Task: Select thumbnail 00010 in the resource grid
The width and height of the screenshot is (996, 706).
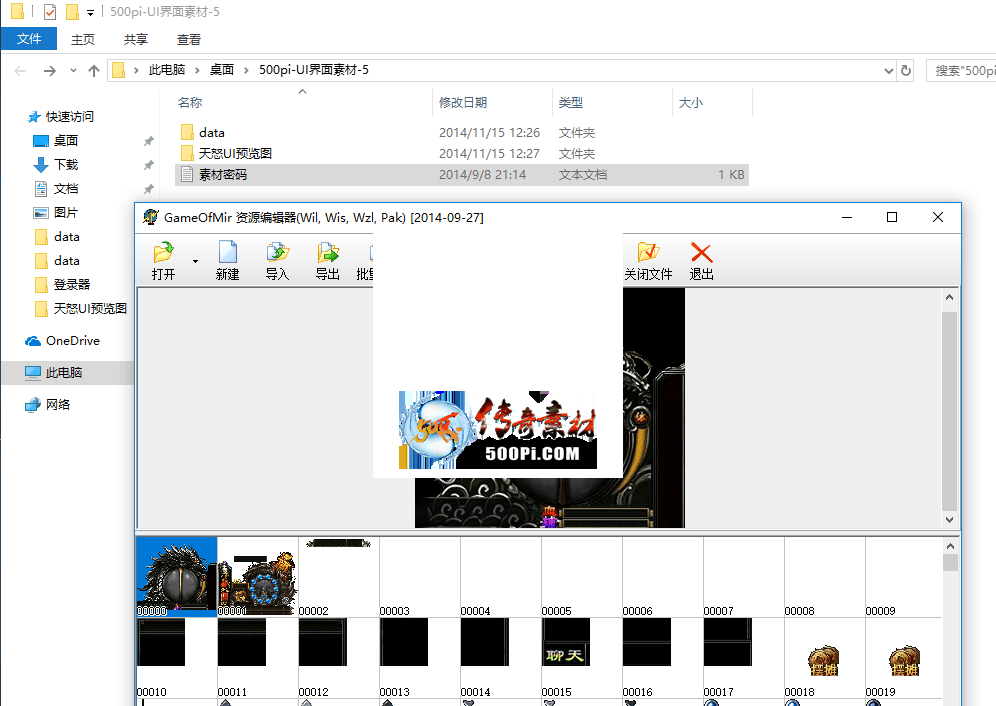Action: [177, 658]
